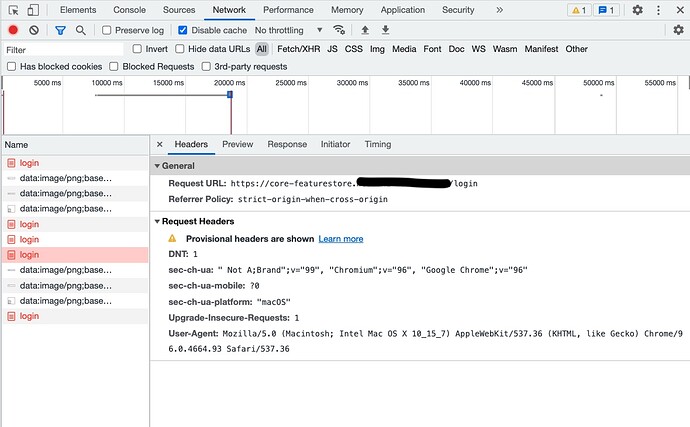
Task: Open the Initiator tab
Action: tap(335, 144)
